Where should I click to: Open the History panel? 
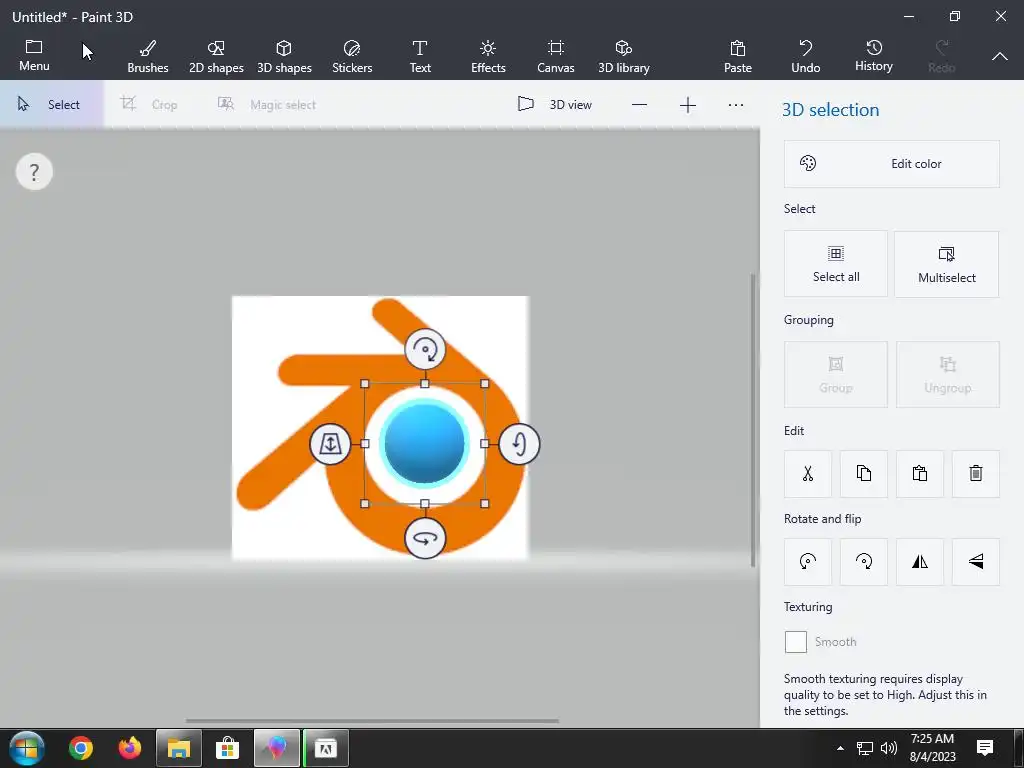[874, 56]
